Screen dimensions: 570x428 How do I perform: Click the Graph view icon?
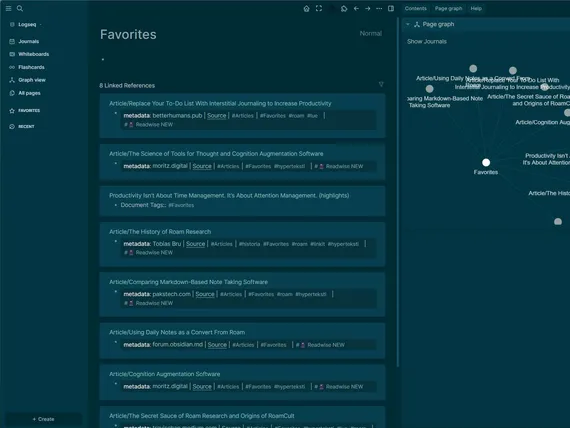(12, 80)
